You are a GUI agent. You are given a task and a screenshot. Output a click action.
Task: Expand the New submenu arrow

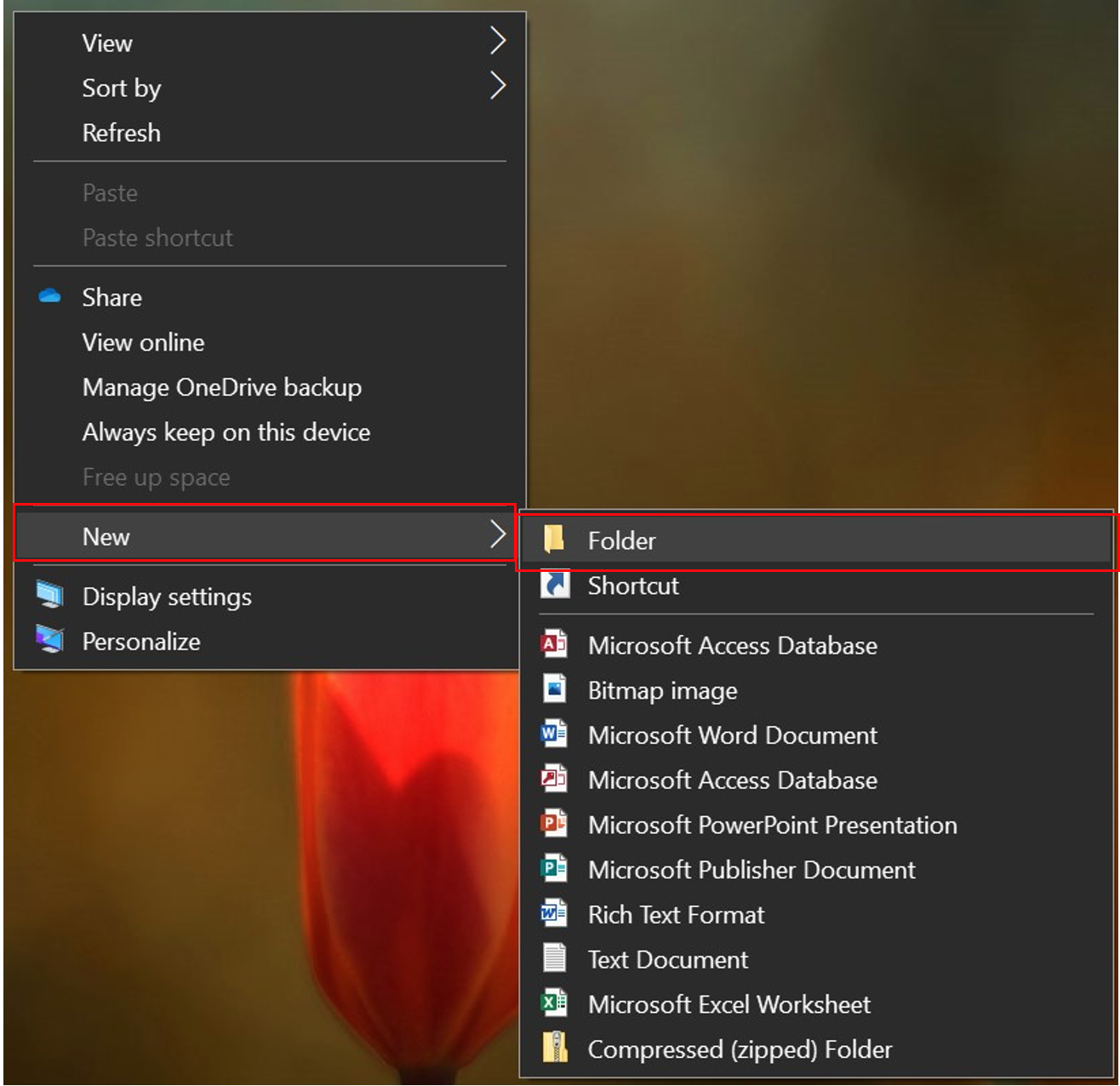point(498,535)
